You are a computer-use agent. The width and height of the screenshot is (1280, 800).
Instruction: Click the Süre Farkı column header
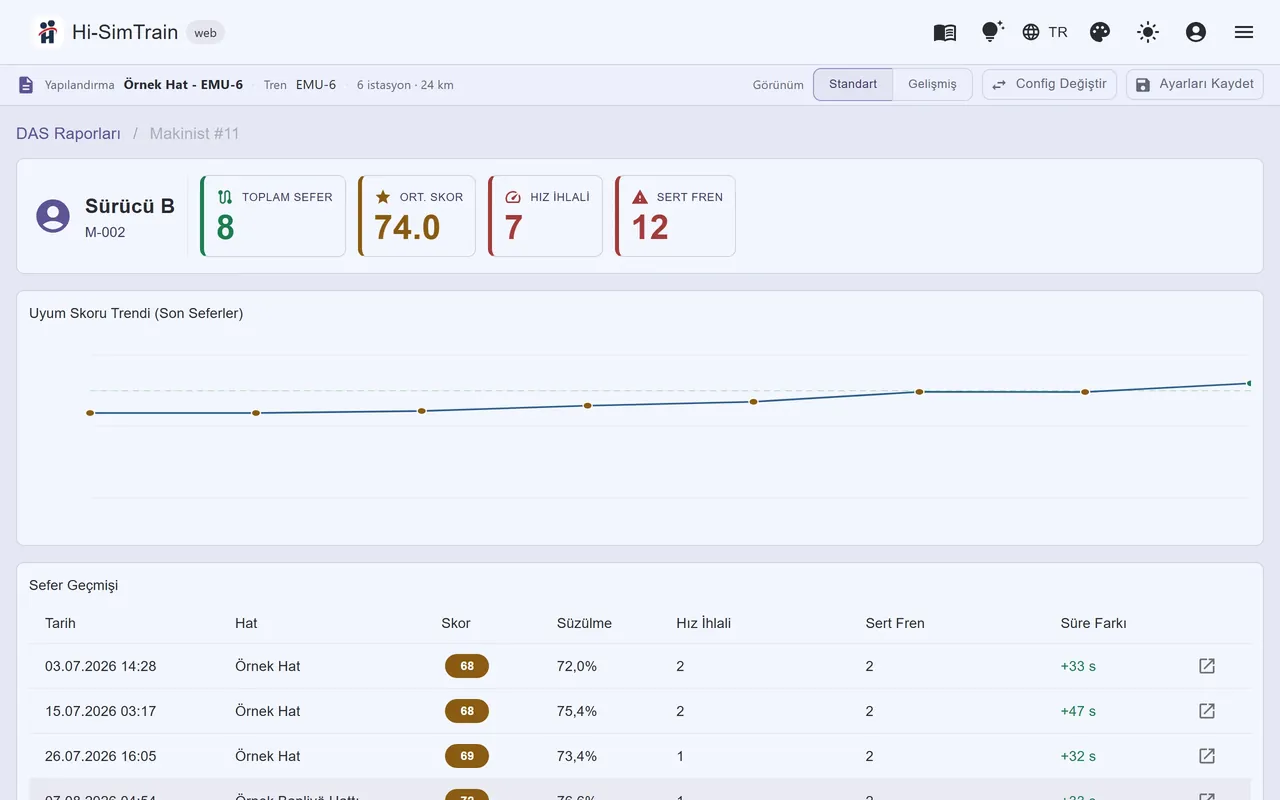(1093, 623)
